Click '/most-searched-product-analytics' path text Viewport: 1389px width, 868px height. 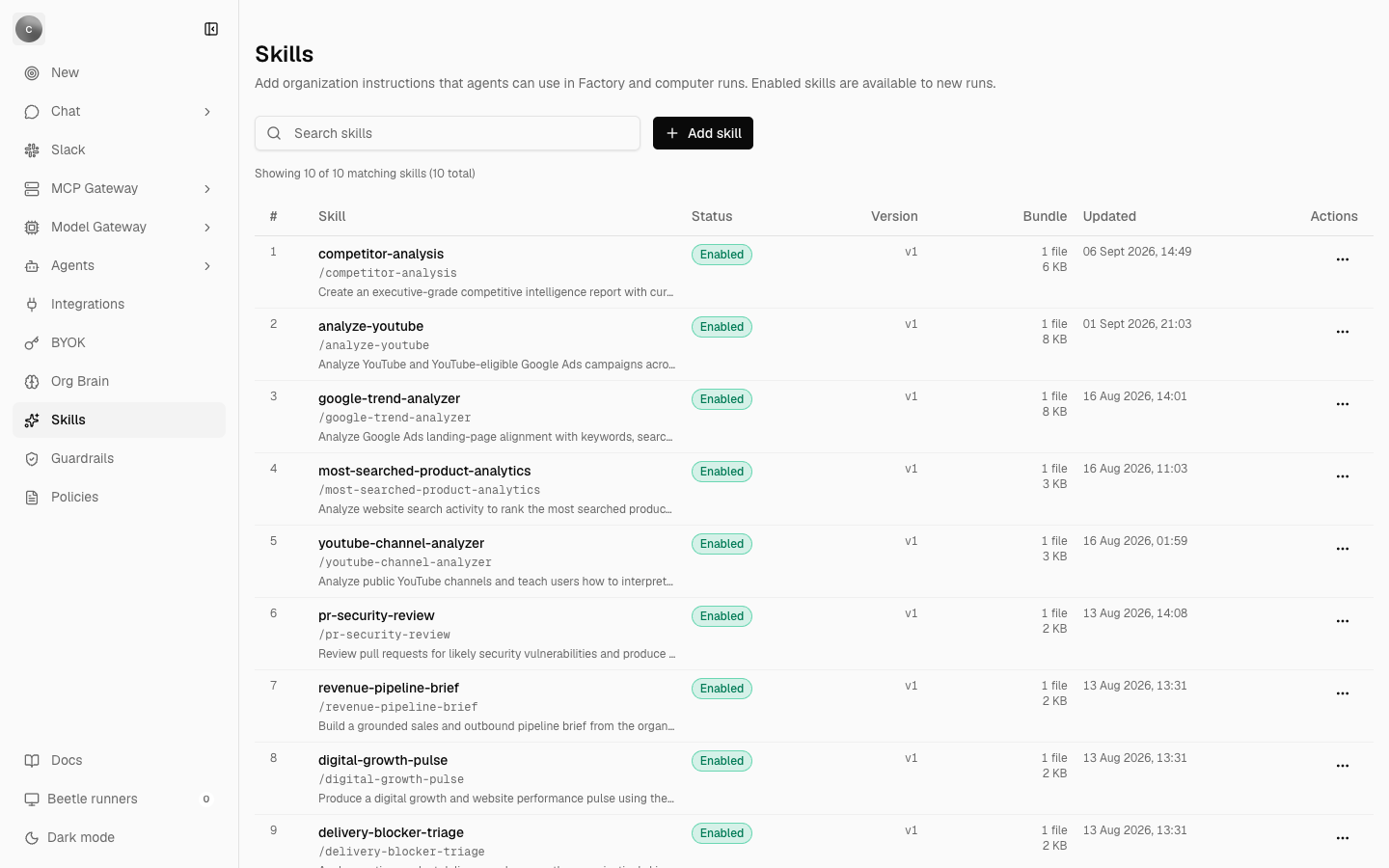point(429,490)
